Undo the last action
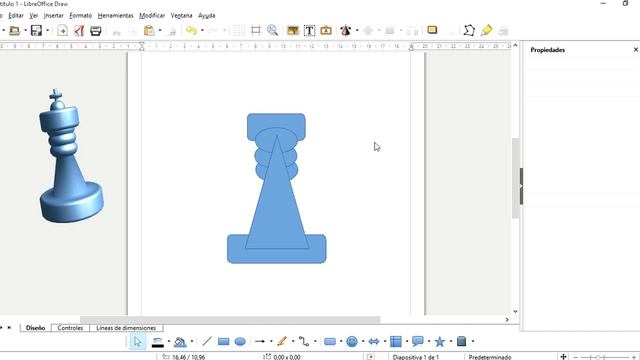The width and height of the screenshot is (640, 360). [x=191, y=31]
